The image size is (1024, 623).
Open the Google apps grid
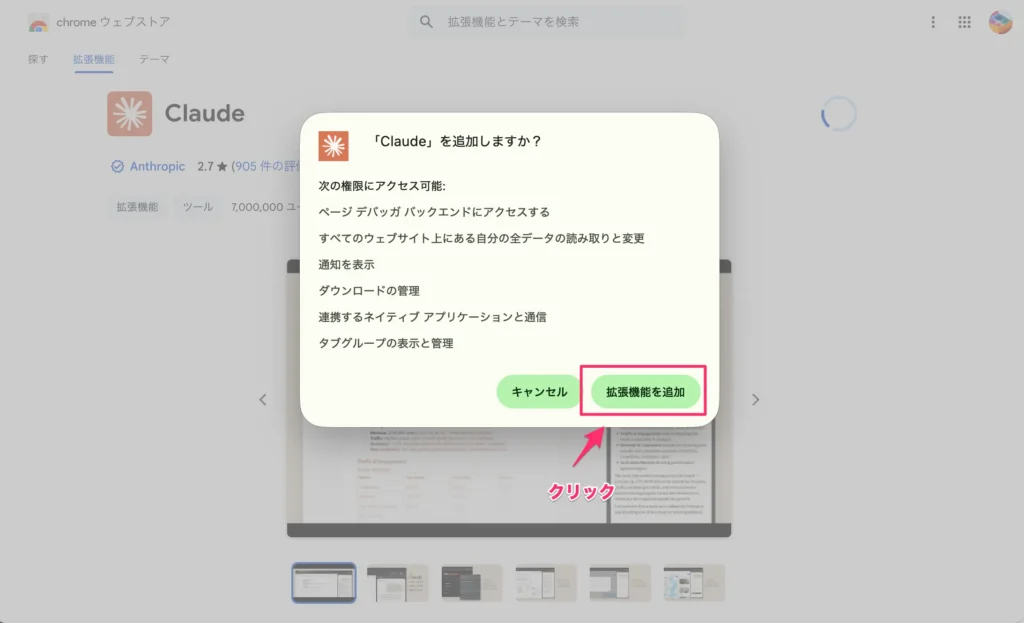point(965,22)
